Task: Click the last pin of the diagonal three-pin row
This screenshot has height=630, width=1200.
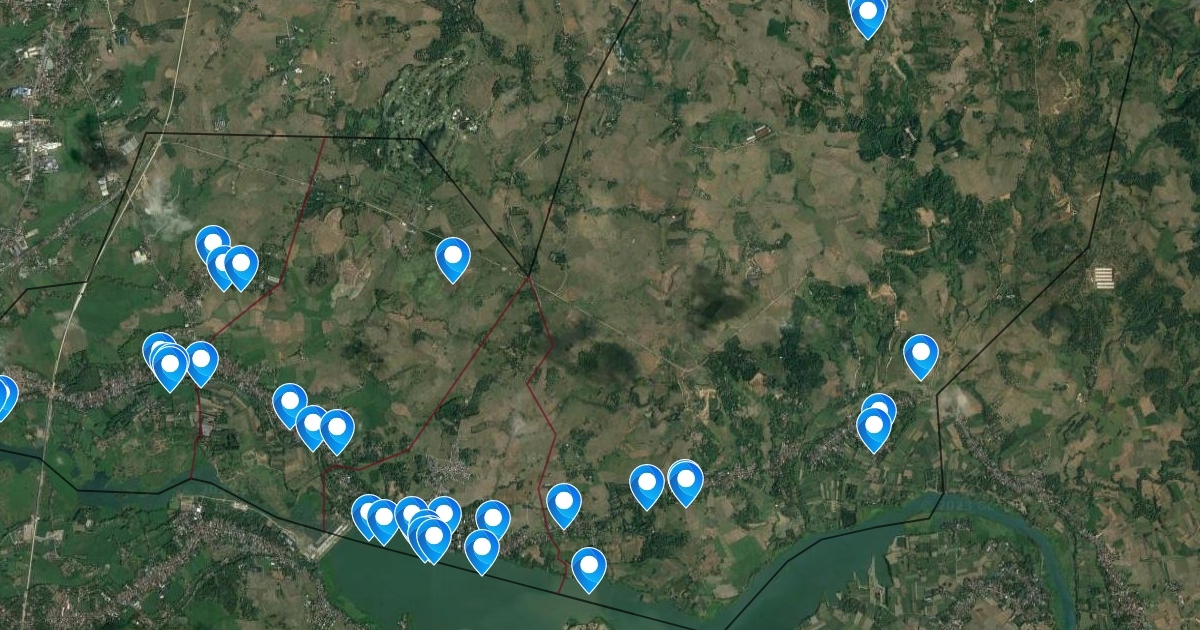Action: [x=337, y=431]
